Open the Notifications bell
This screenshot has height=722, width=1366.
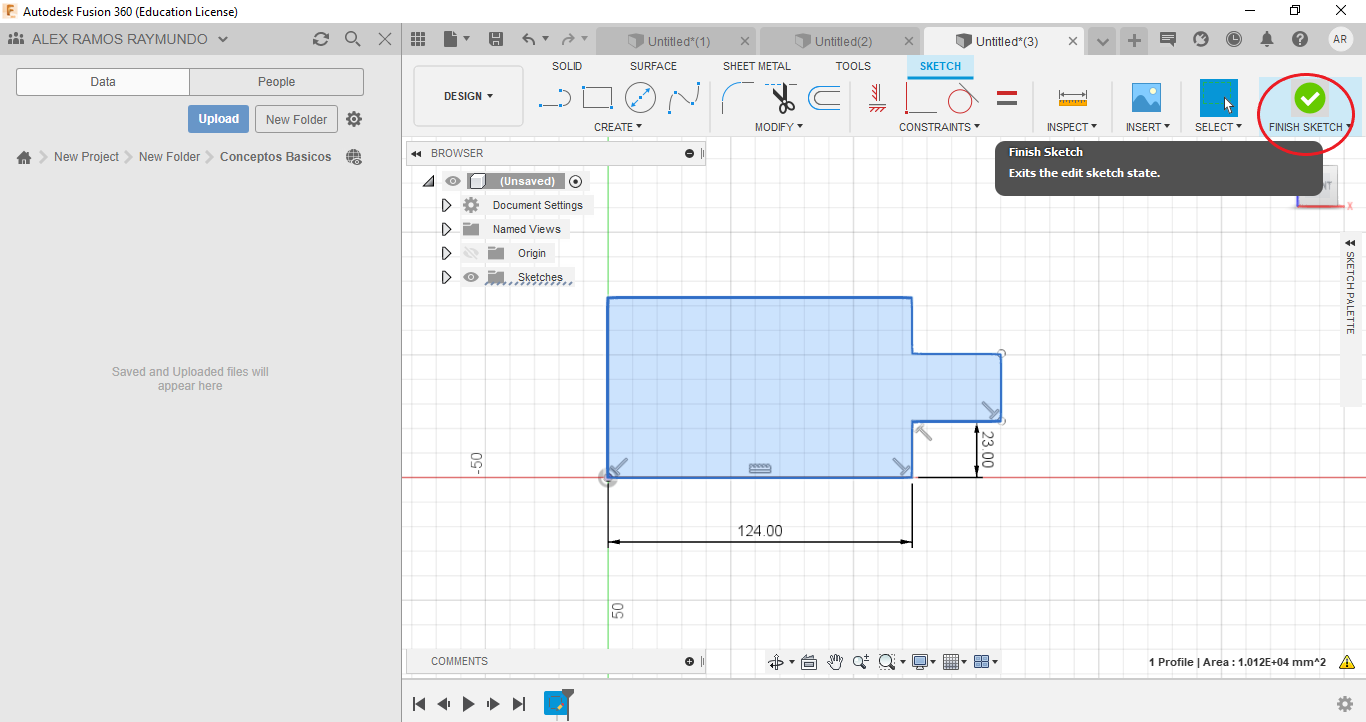tap(1267, 39)
